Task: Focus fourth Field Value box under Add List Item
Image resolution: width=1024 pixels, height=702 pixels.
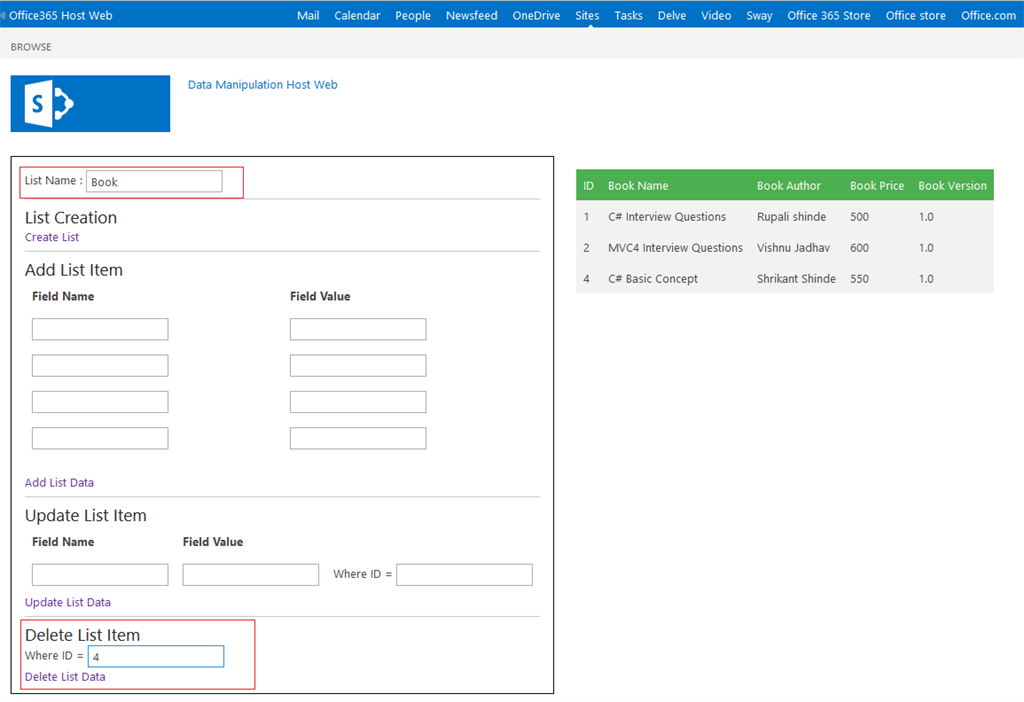Action: [358, 438]
